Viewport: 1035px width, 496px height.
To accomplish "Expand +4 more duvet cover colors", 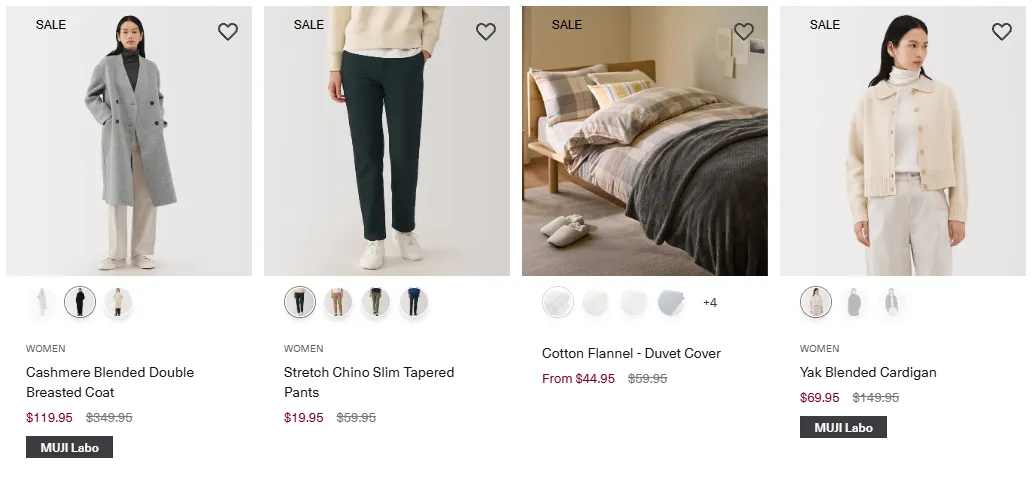I will pyautogui.click(x=710, y=302).
